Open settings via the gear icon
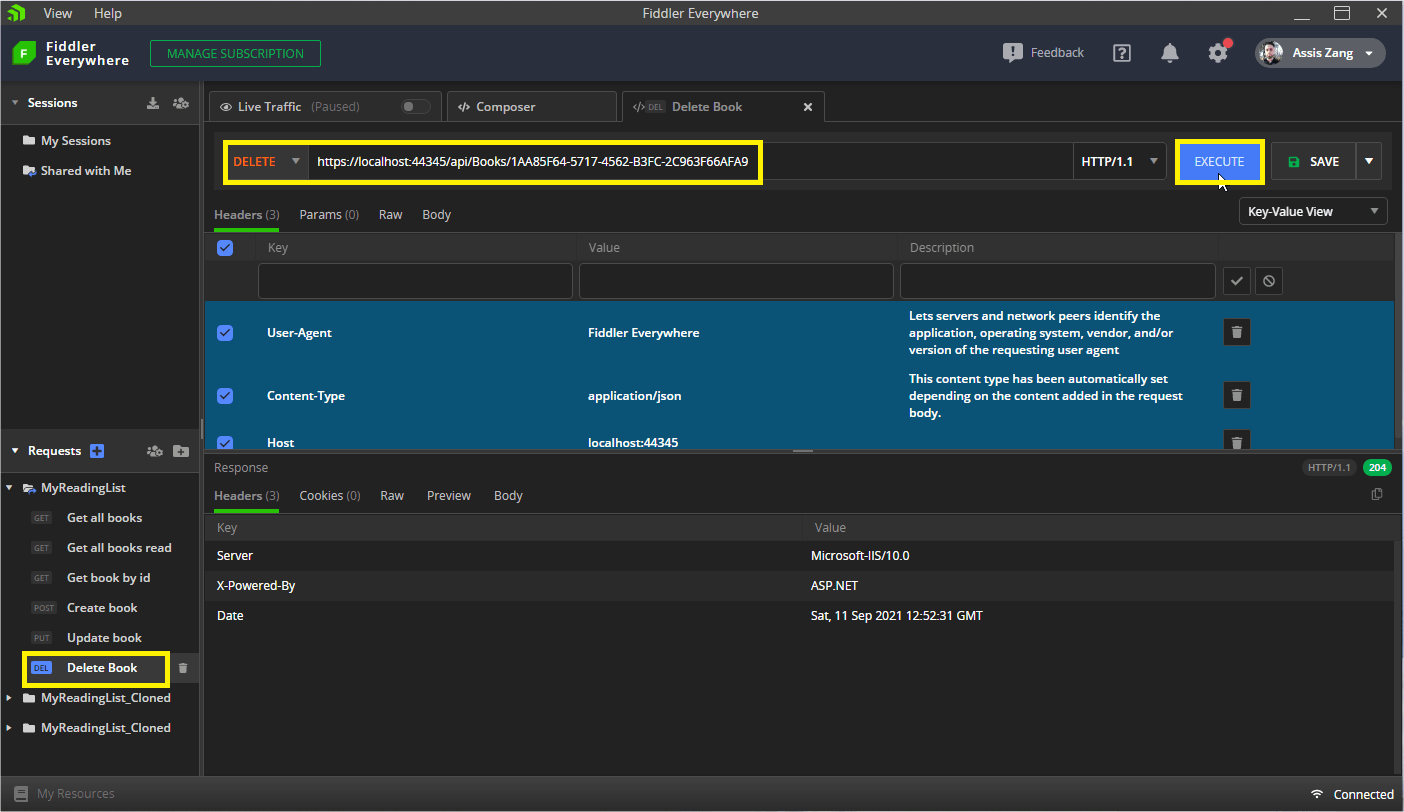This screenshot has height=812, width=1404. pyautogui.click(x=1217, y=53)
